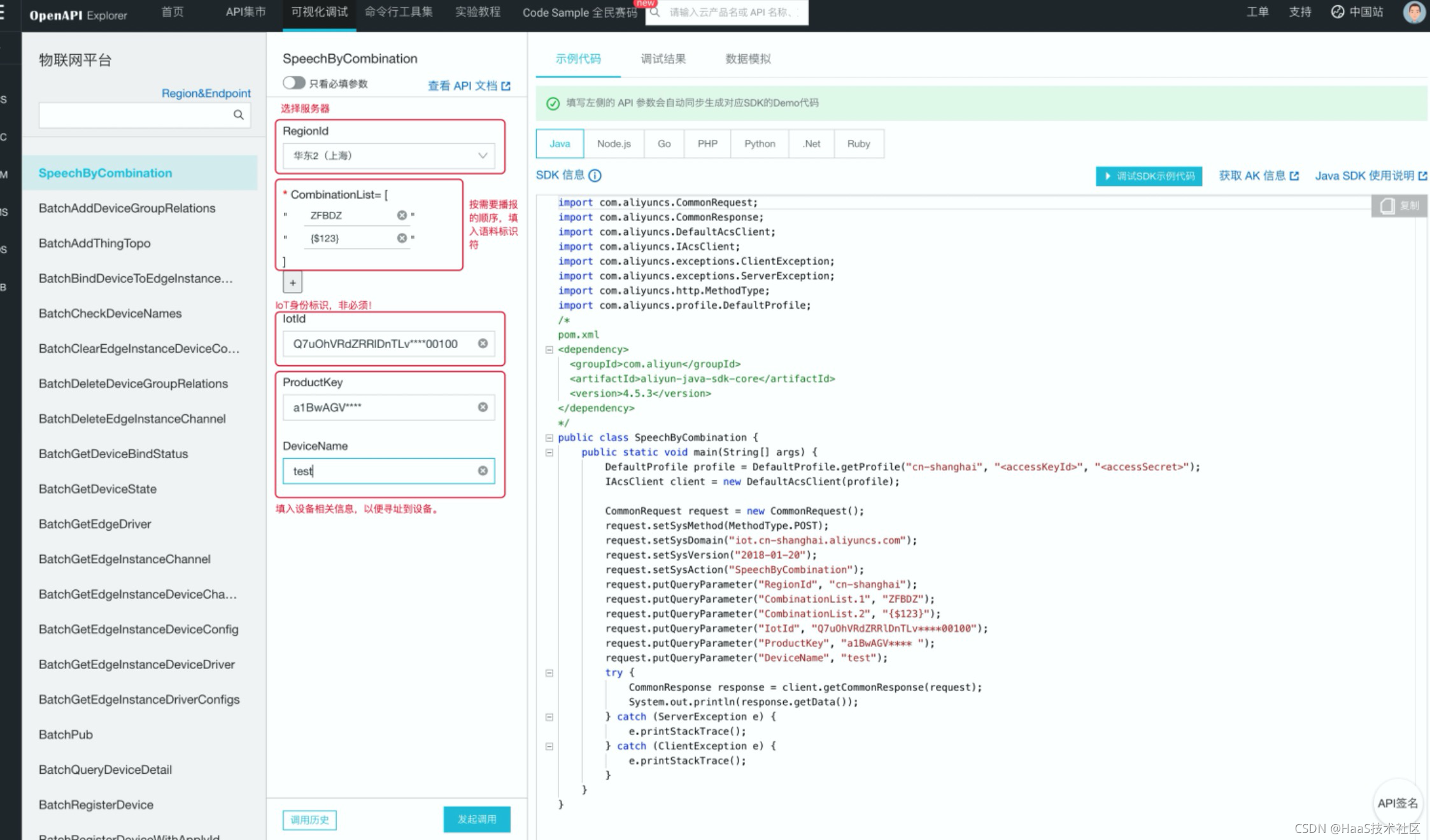Collapse the dependency XML fold marker
1430x840 pixels.
[549, 349]
